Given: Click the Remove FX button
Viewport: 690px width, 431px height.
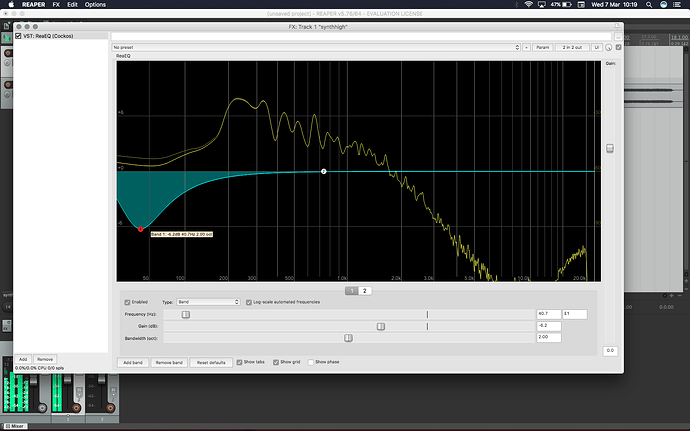Looking at the screenshot, I should click(x=45, y=359).
